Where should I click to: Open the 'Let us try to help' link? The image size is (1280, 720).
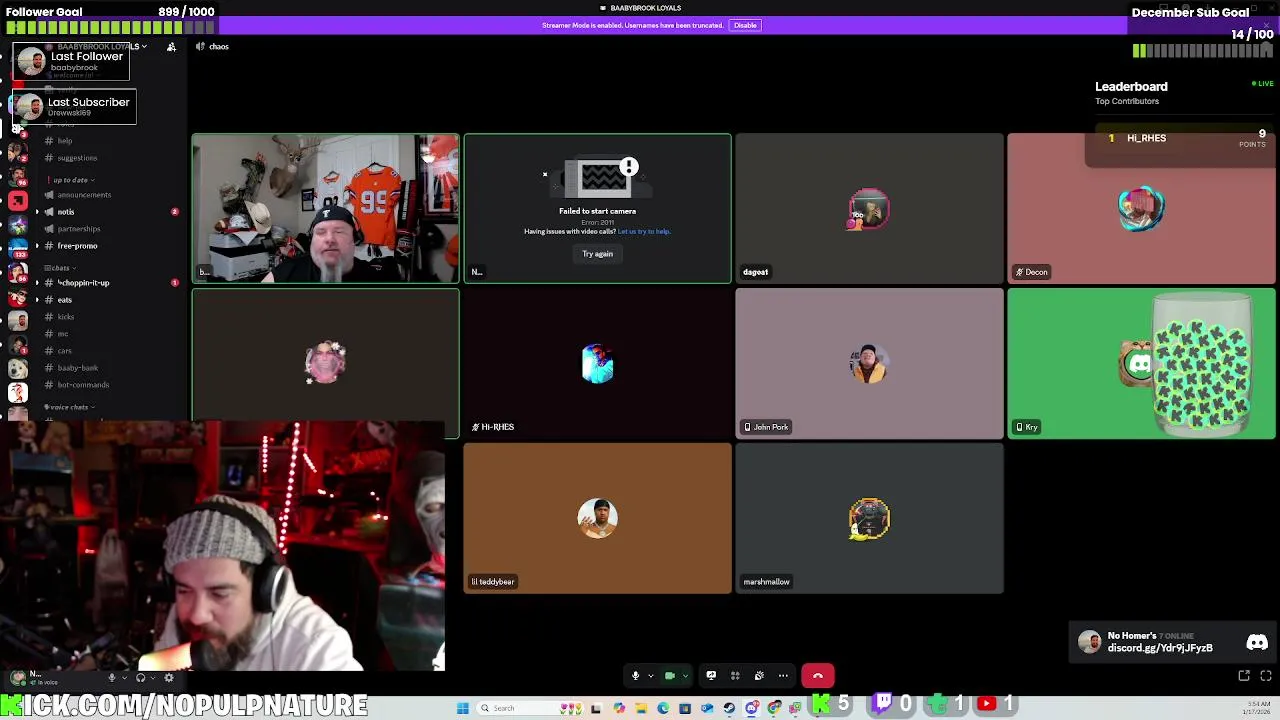(643, 232)
